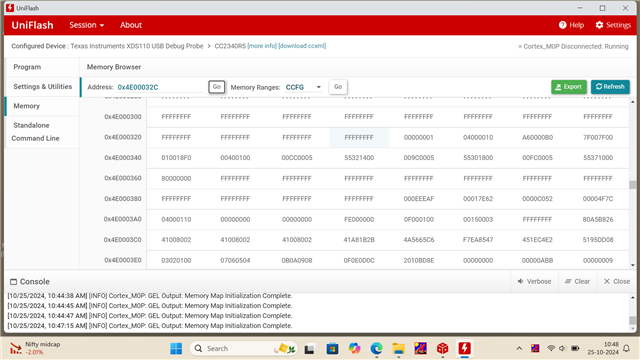The height and width of the screenshot is (360, 640).
Task: Select cell 010018F0
Action: click(x=176, y=158)
